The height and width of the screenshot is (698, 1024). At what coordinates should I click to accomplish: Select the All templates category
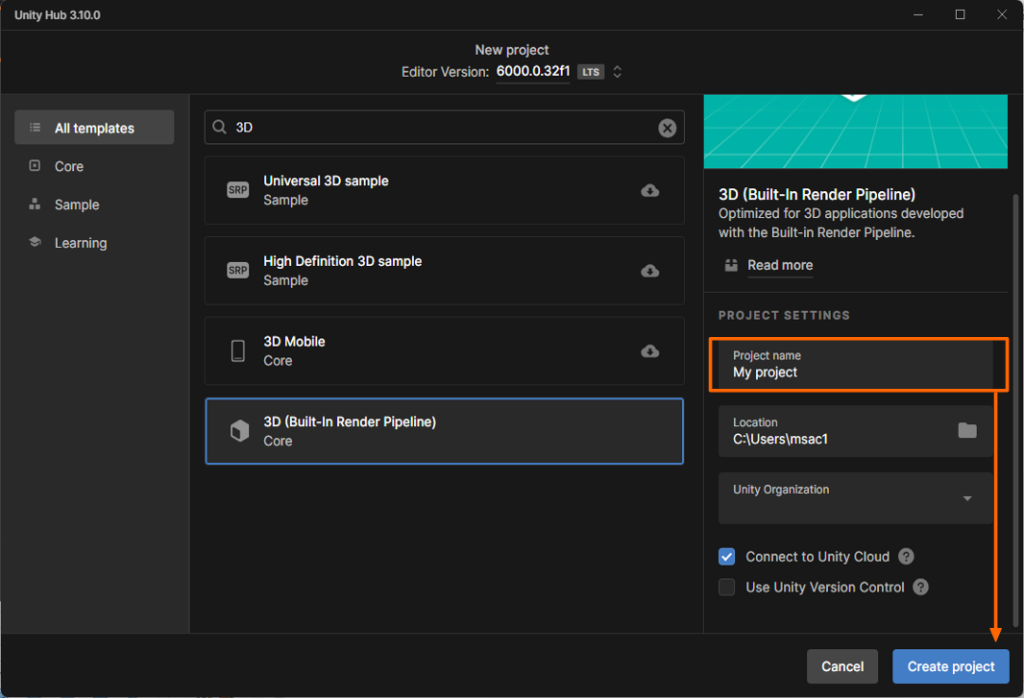tap(94, 128)
